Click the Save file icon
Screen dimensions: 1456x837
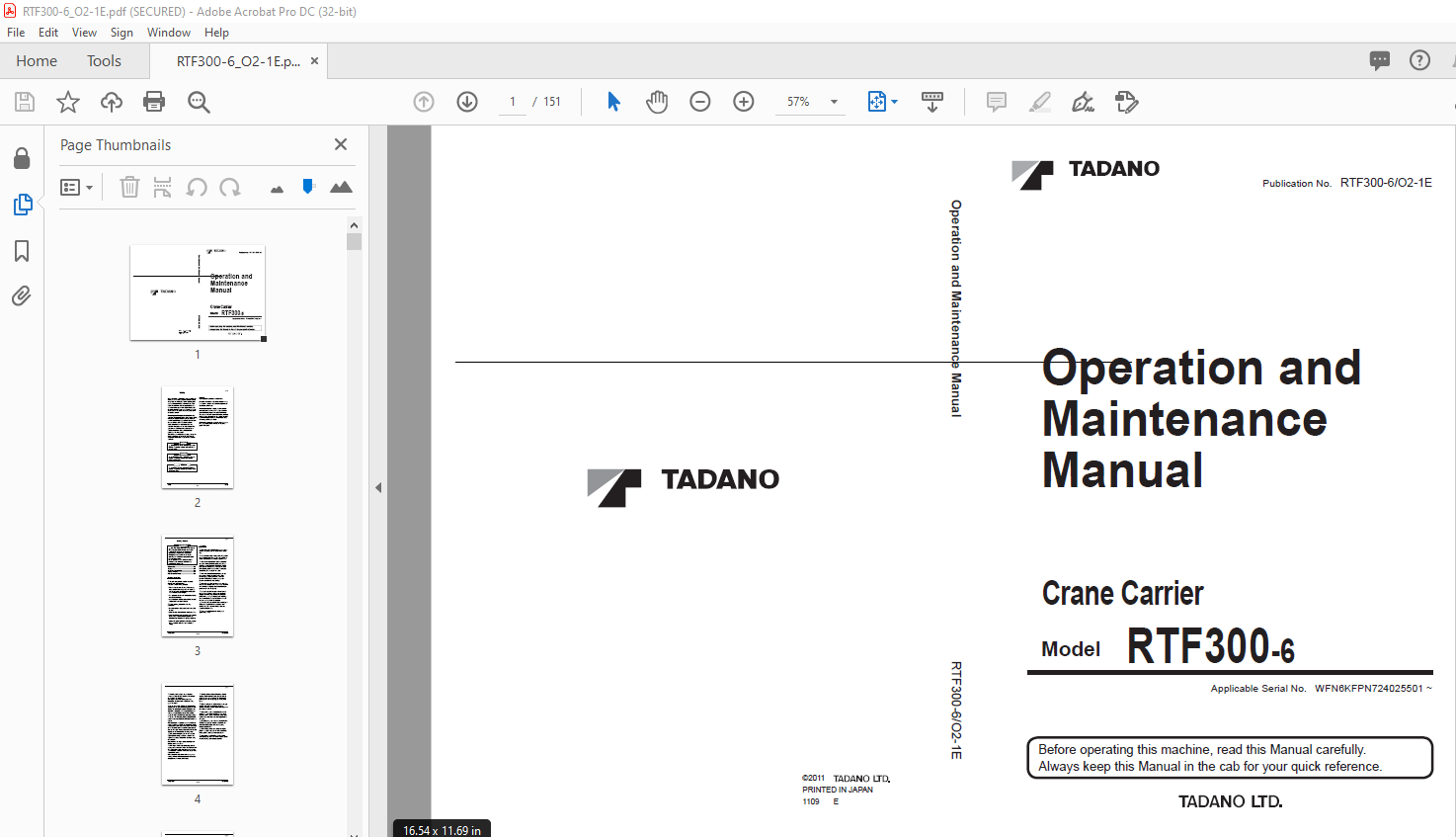pos(25,102)
